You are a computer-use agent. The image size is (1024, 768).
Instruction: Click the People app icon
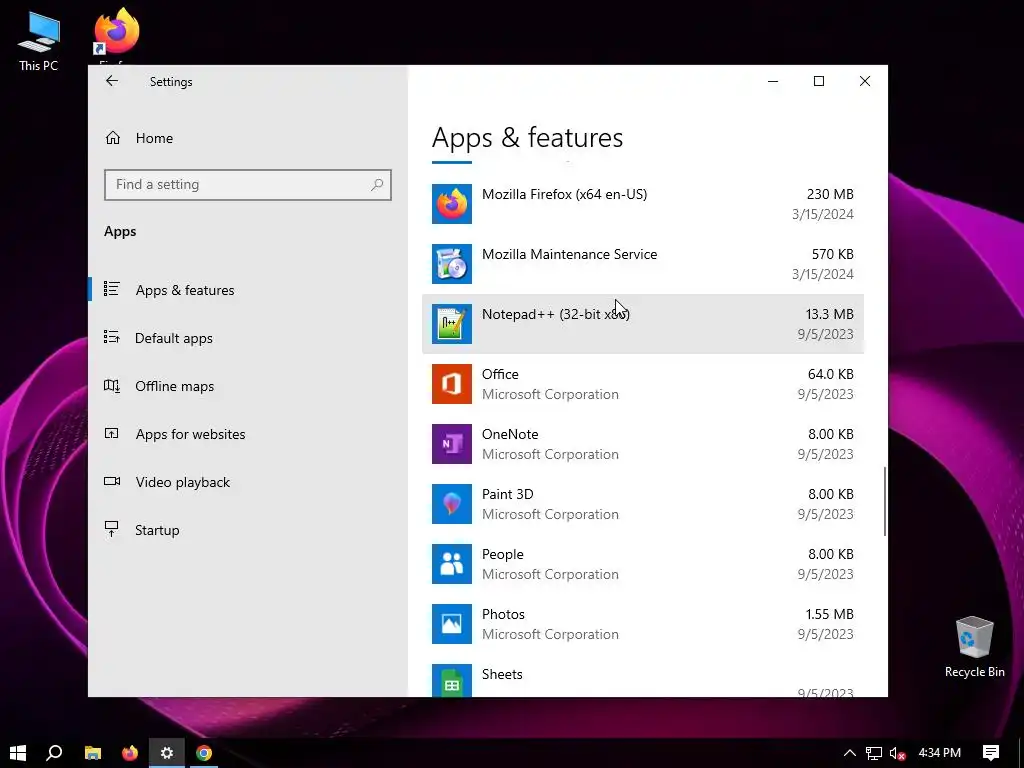pyautogui.click(x=451, y=564)
